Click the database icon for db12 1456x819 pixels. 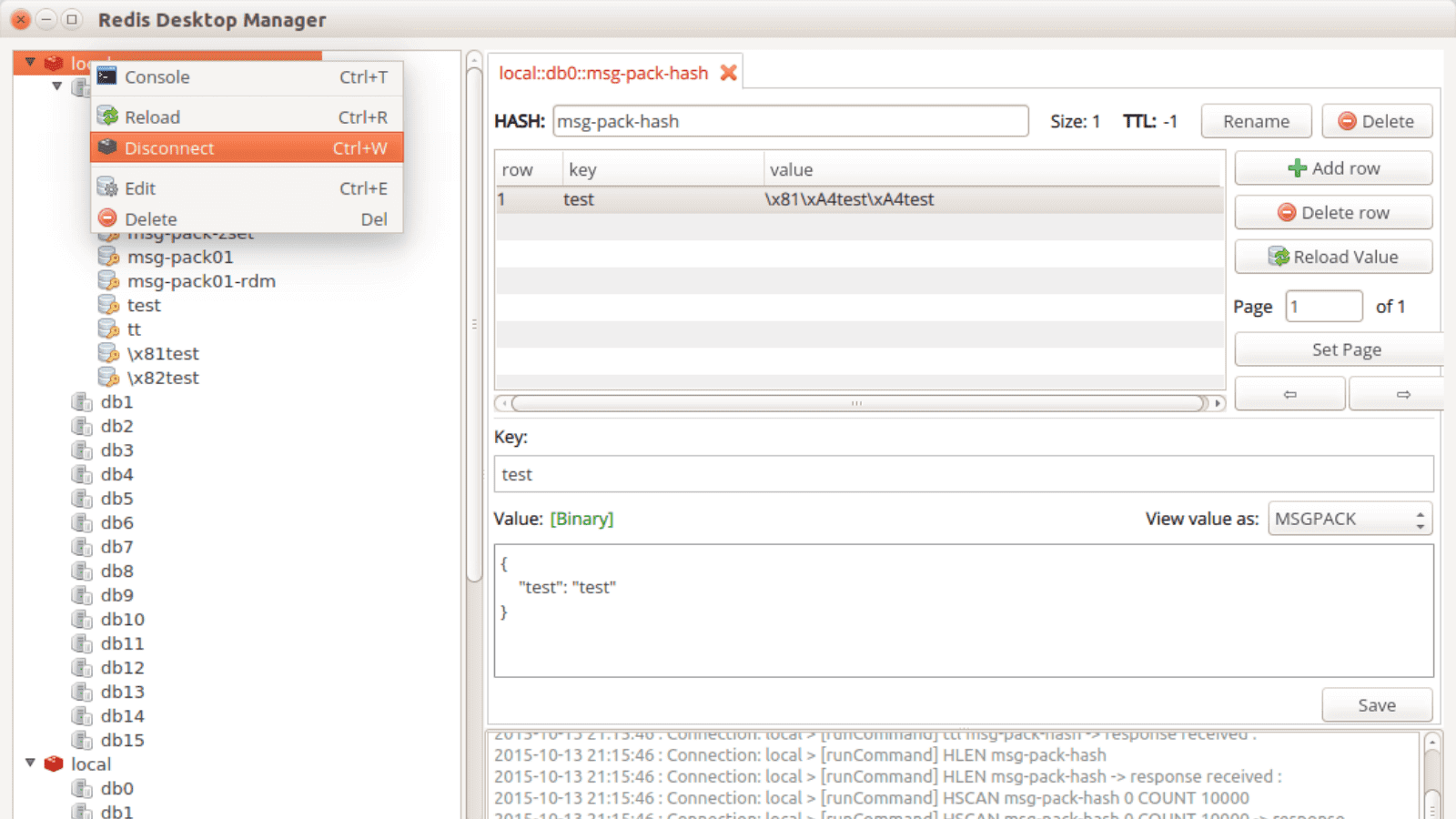82,667
